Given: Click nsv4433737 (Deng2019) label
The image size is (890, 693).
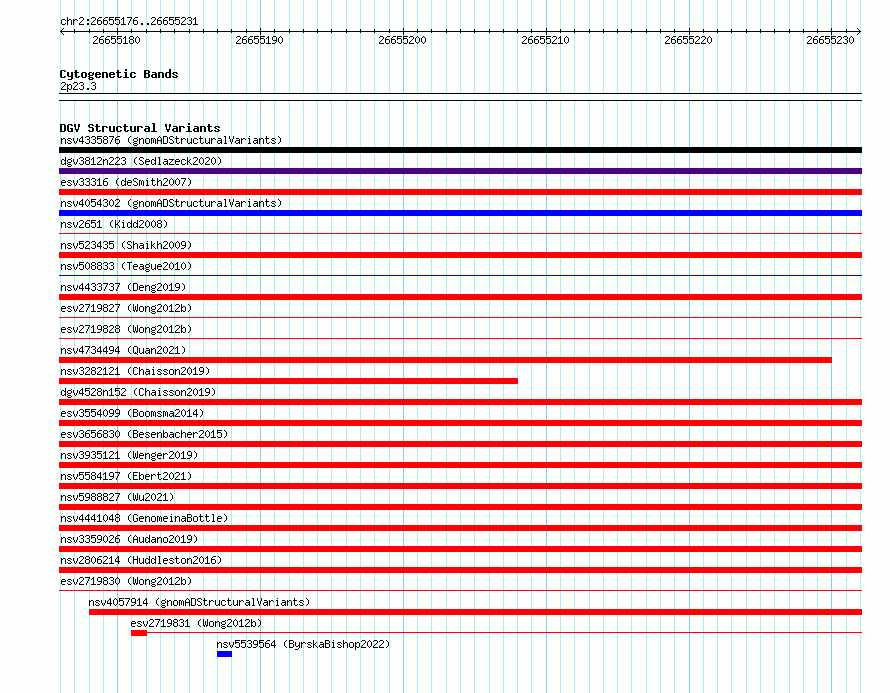Looking at the screenshot, I should click(123, 287).
